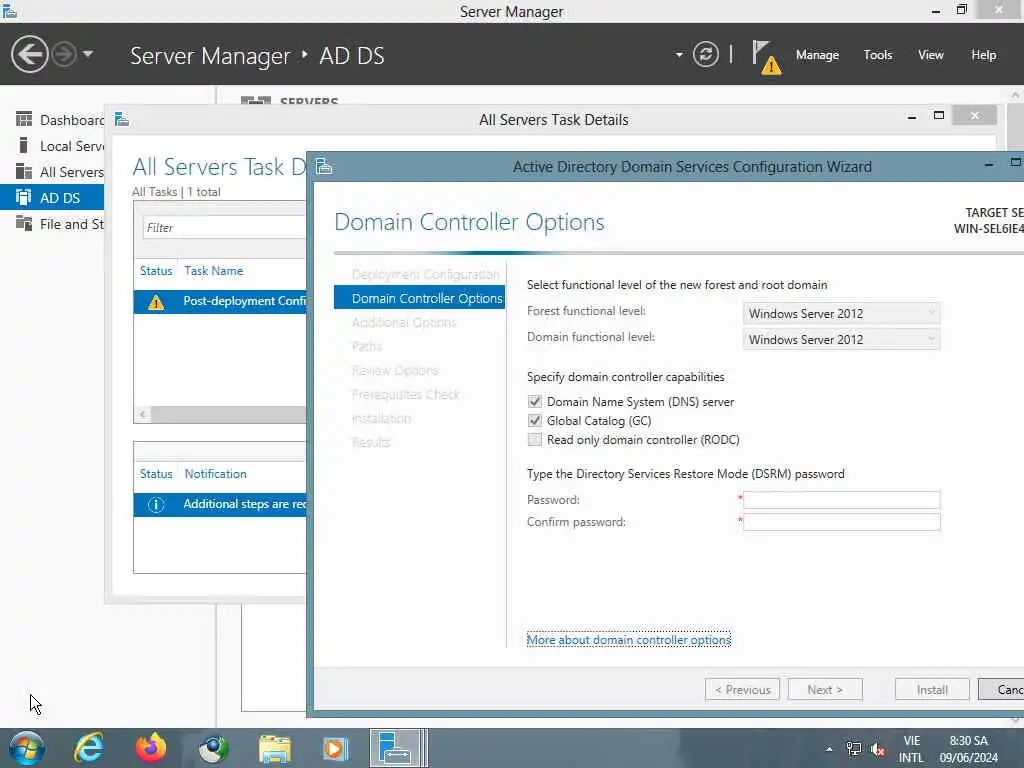This screenshot has width=1024, height=768.
Task: Launch Internet Explorer from the taskbar
Action: click(x=89, y=748)
